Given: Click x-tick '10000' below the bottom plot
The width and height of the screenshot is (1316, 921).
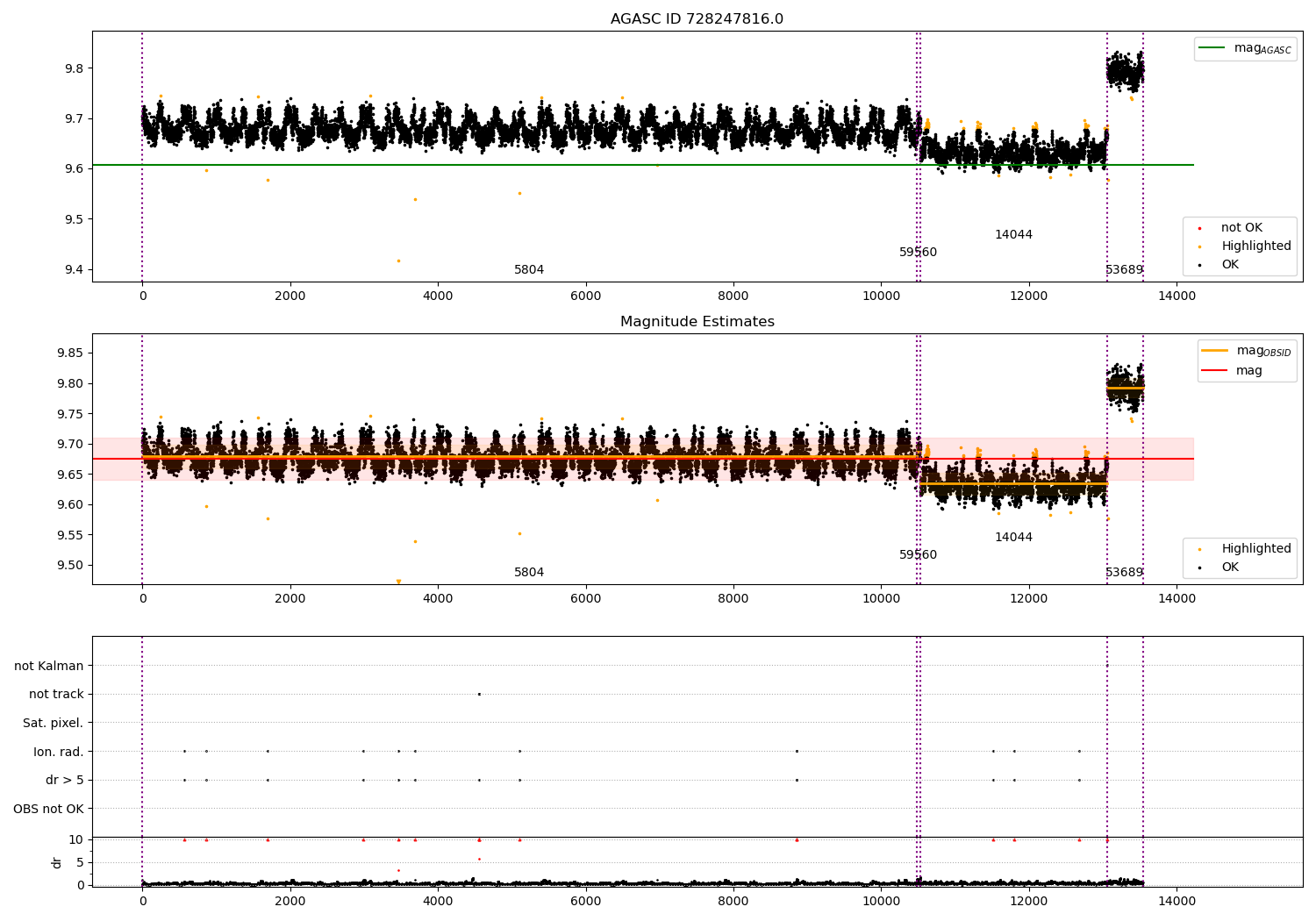Looking at the screenshot, I should (x=881, y=902).
